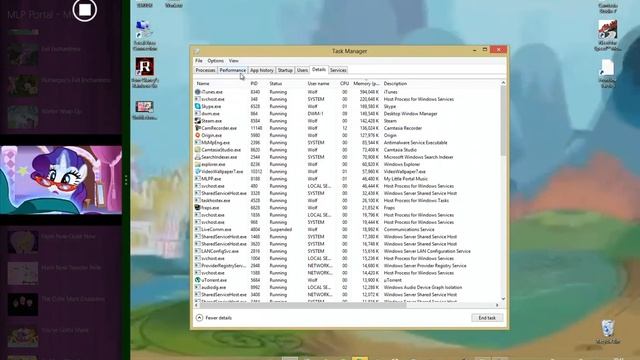This screenshot has height=360, width=640.
Task: Click the fraps.exe process icon
Action: (198, 208)
